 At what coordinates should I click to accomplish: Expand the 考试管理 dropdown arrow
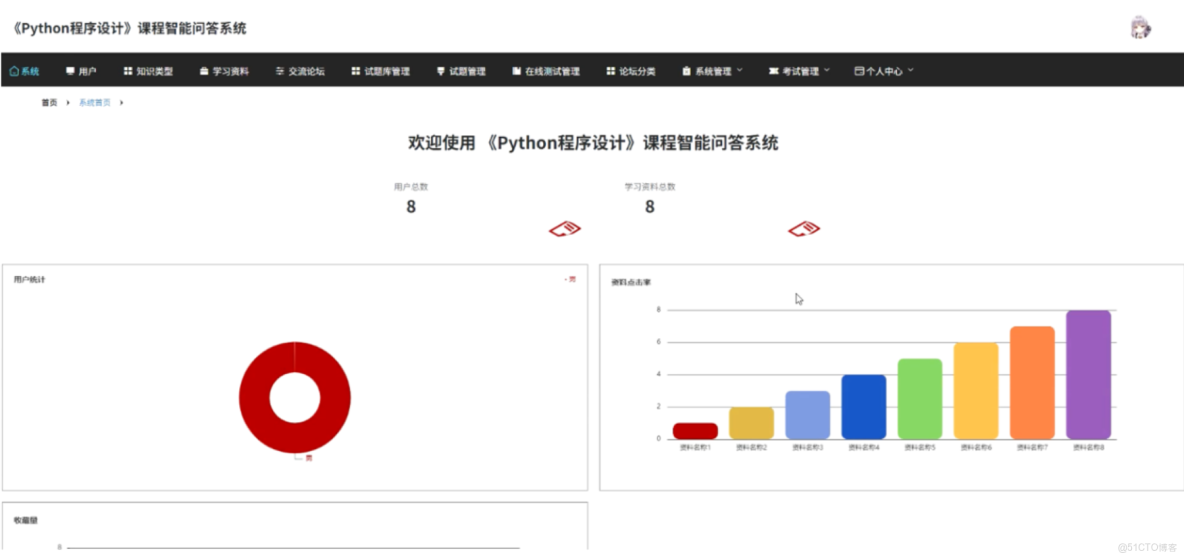pos(826,71)
